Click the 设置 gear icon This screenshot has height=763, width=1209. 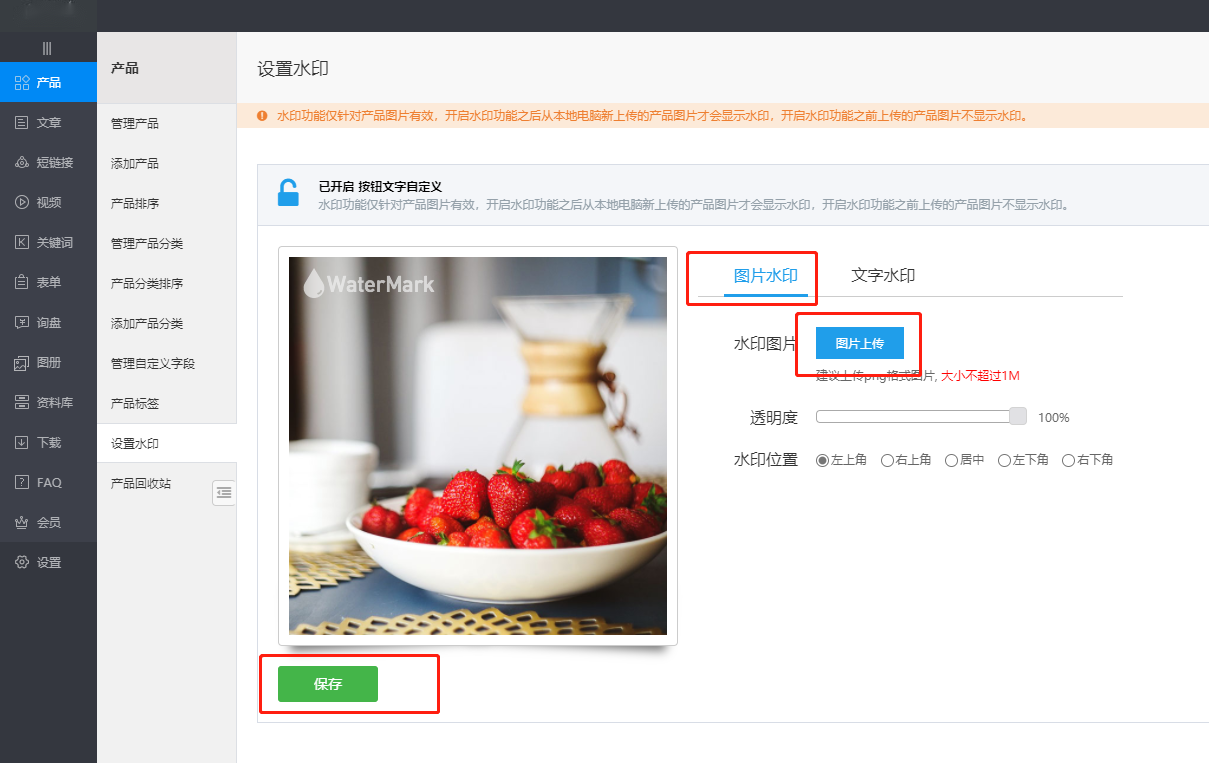point(22,562)
